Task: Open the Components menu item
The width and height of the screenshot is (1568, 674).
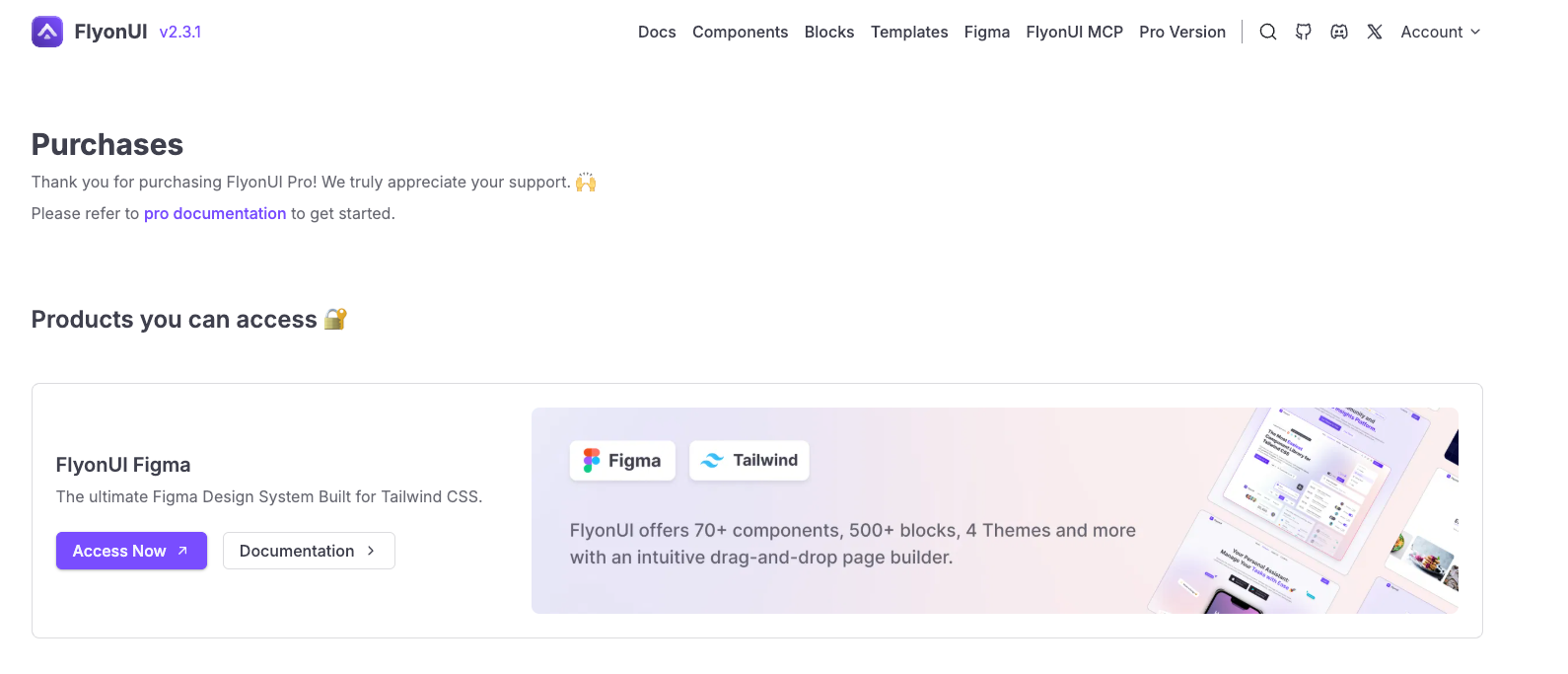Action: [x=741, y=32]
